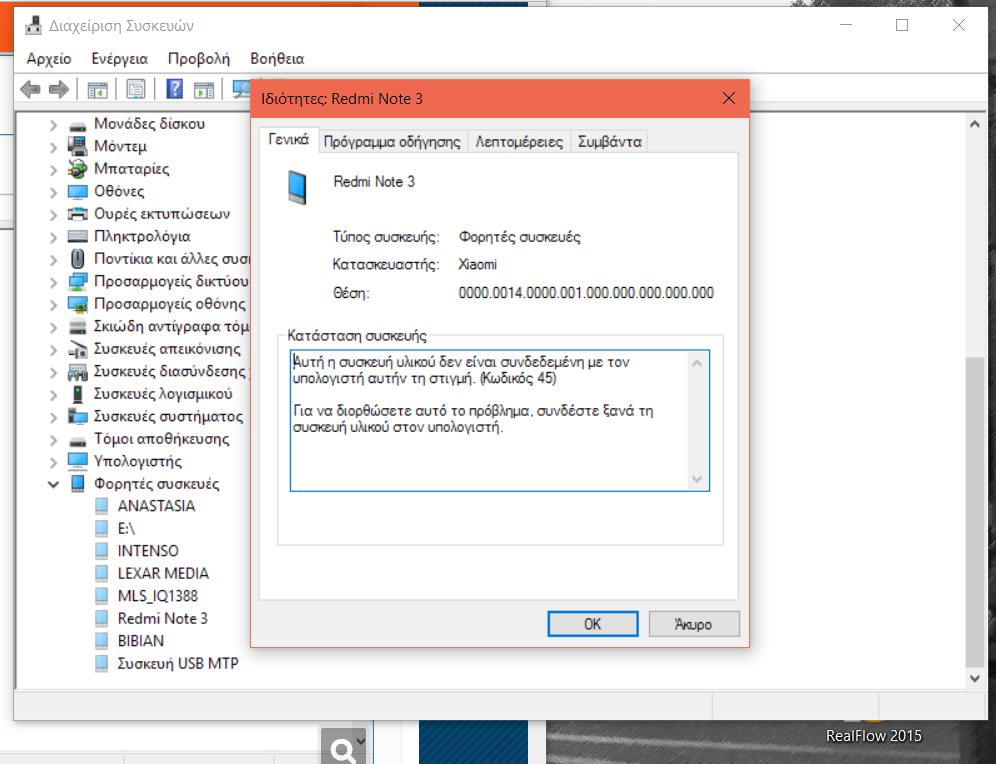The height and width of the screenshot is (764, 996).
Task: Select BIBIAN portable device
Action: 141,641
